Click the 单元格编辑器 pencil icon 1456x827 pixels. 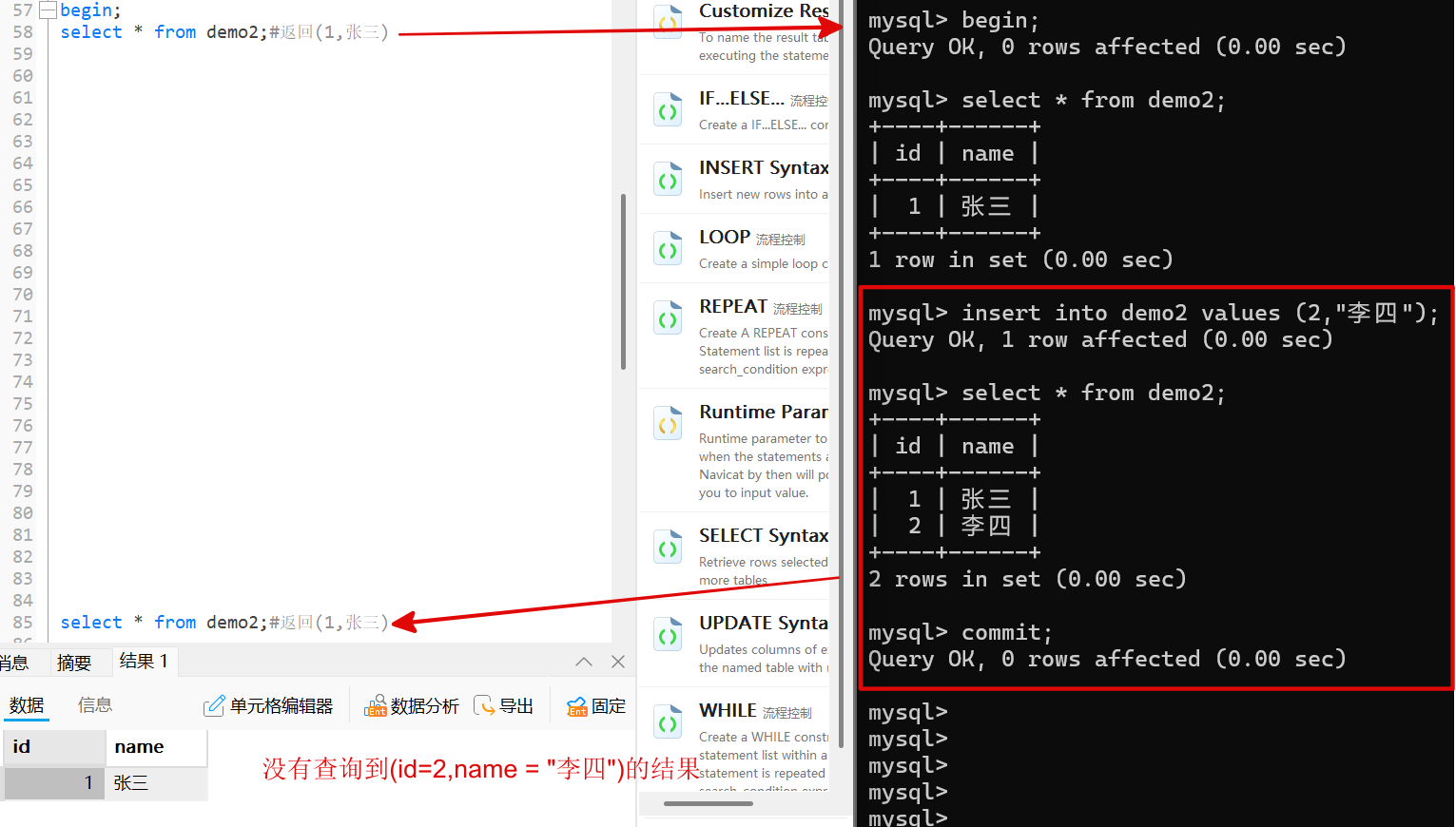coord(214,706)
